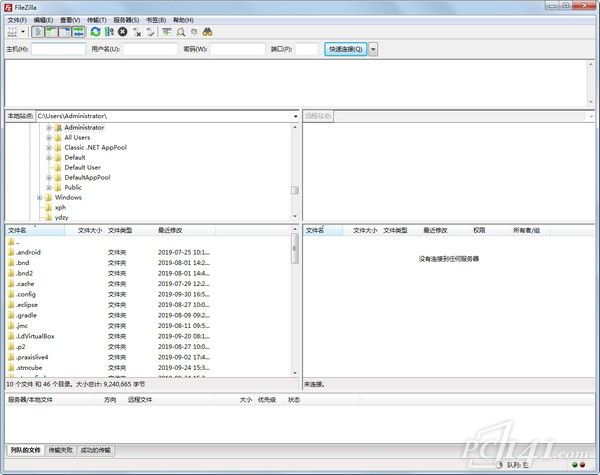Screen dimensions: 600x475
Task: Click the green activity indicator light
Action: [574, 465]
